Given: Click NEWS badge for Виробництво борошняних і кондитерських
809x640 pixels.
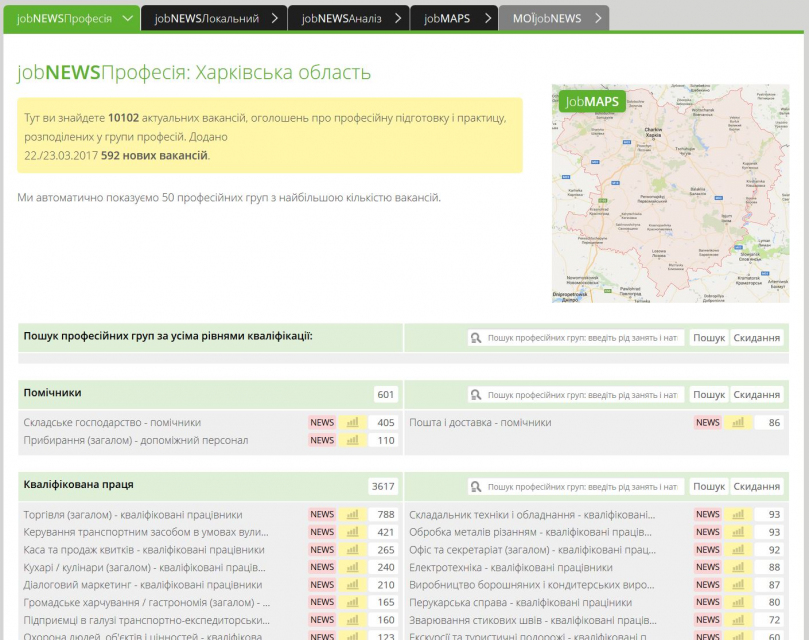Looking at the screenshot, I should click(x=707, y=585).
